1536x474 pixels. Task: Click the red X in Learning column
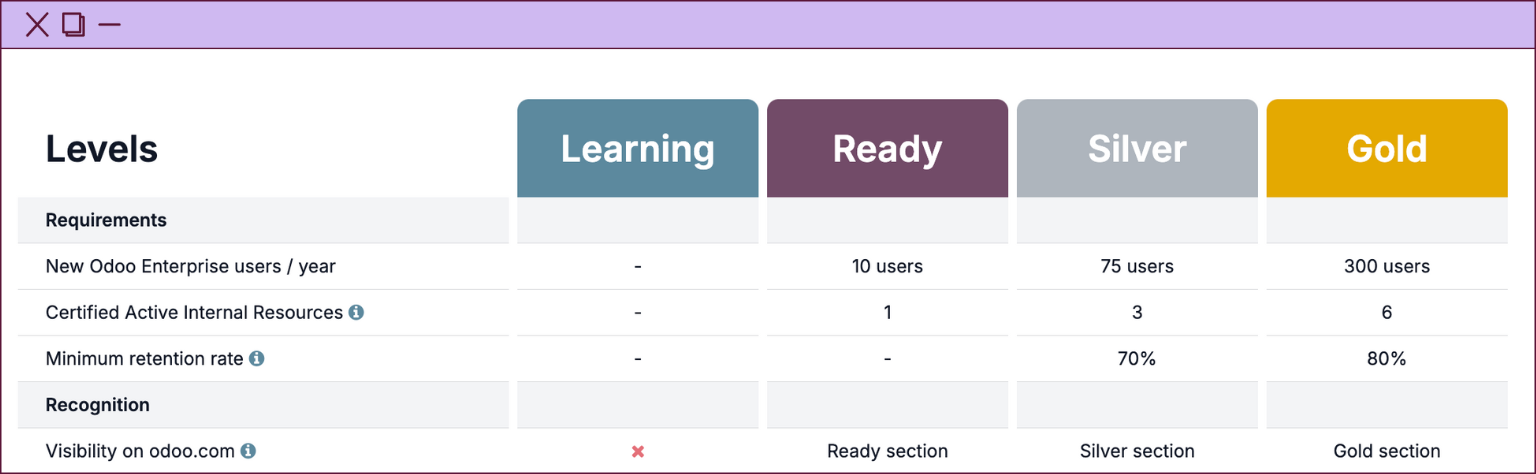click(x=638, y=452)
